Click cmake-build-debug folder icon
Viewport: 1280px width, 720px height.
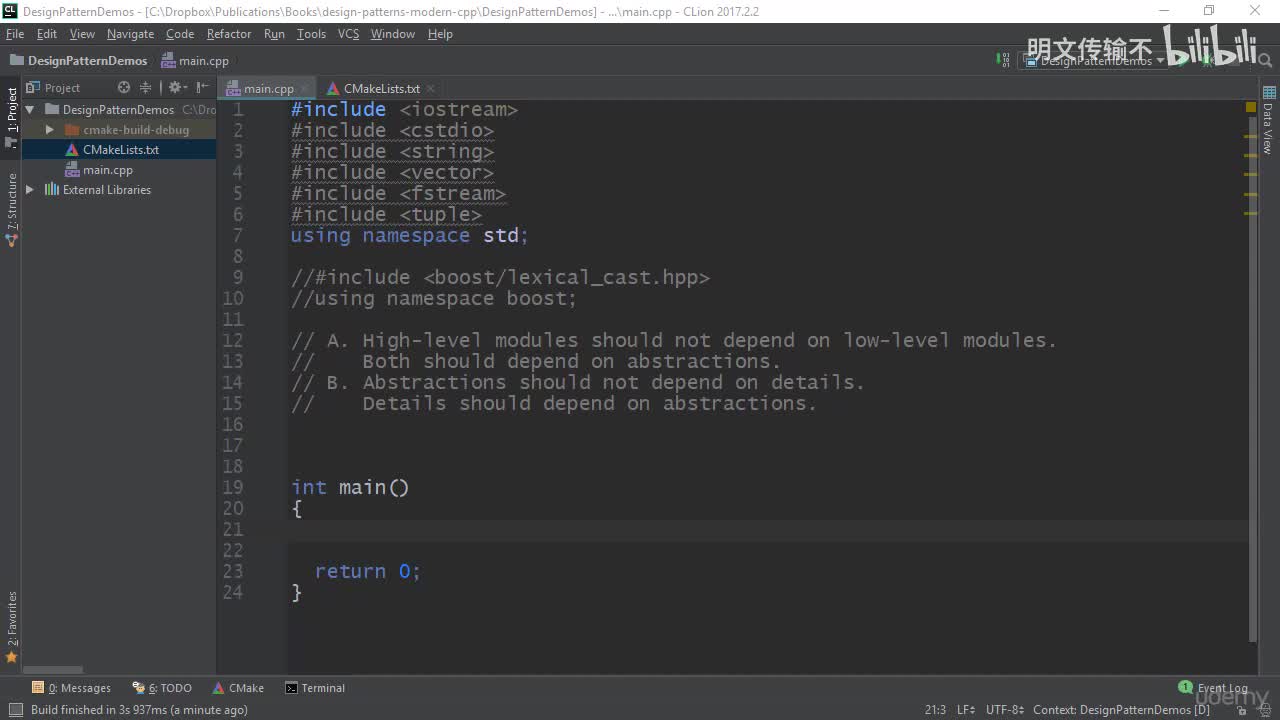[x=72, y=130]
